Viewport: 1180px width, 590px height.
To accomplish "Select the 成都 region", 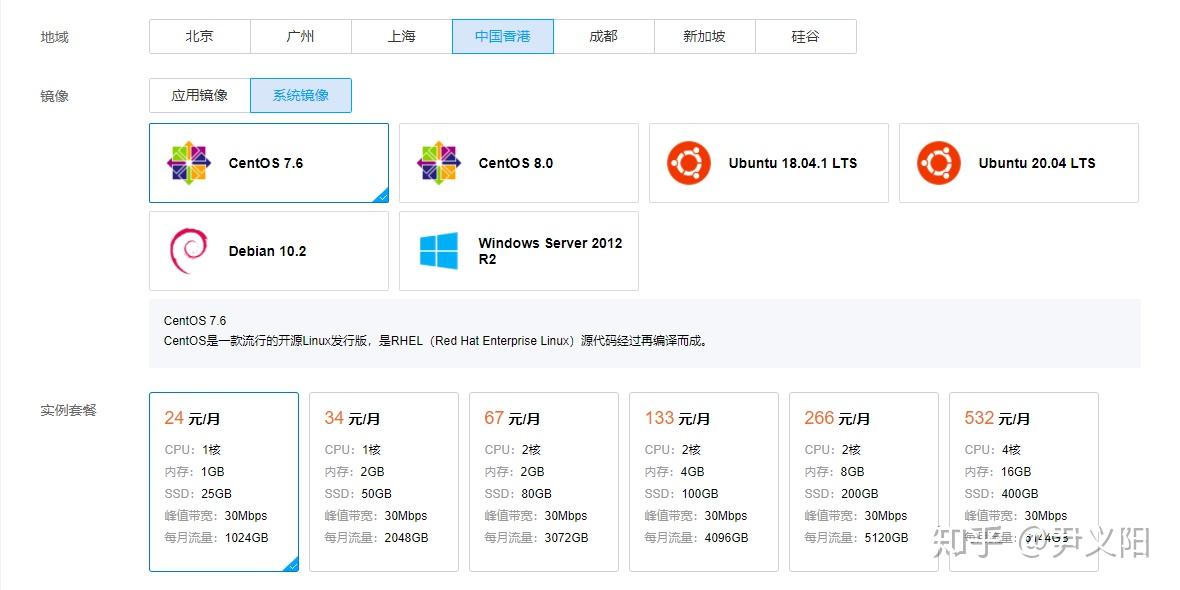I will point(604,36).
